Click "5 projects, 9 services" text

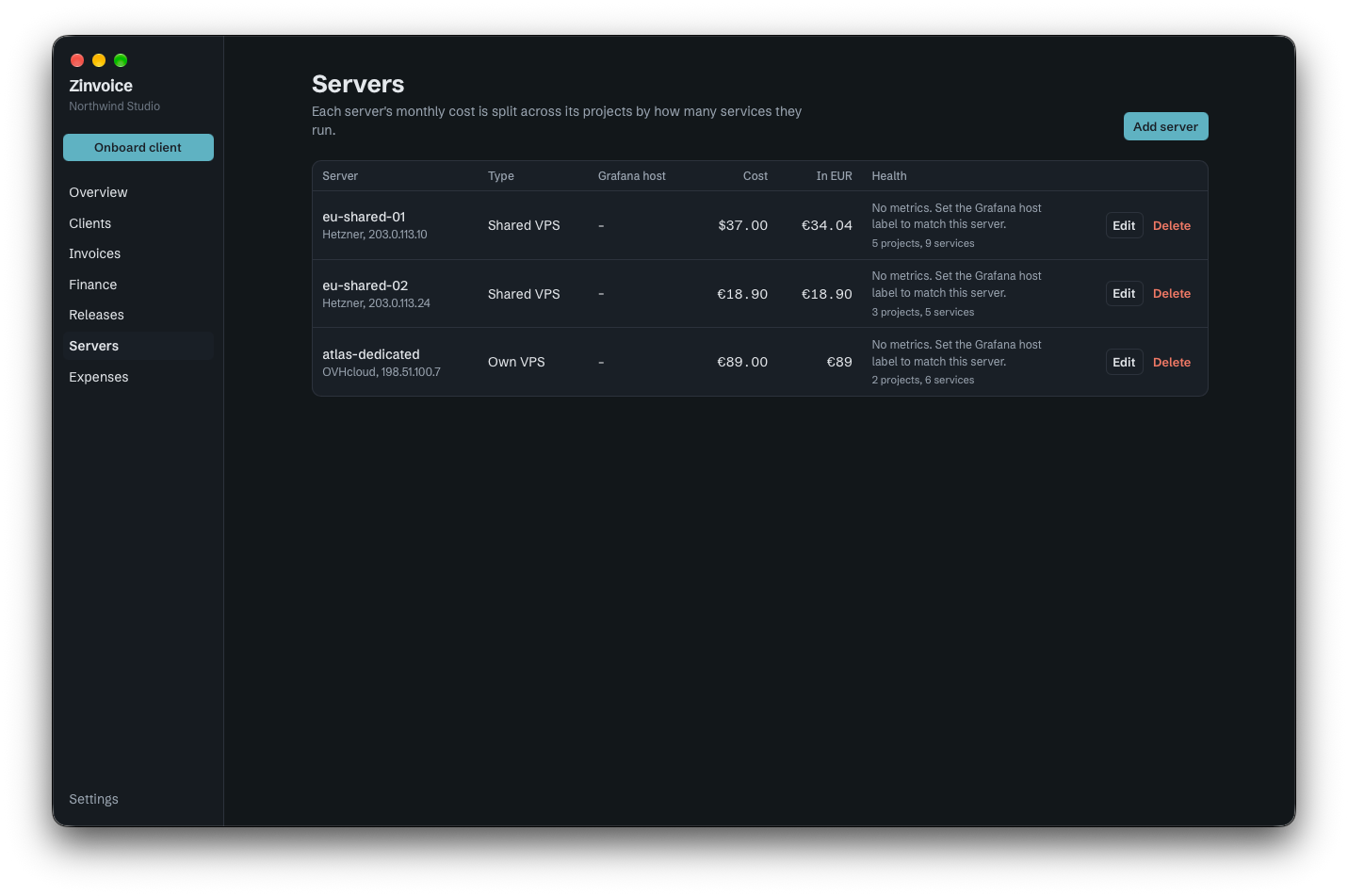(x=923, y=243)
